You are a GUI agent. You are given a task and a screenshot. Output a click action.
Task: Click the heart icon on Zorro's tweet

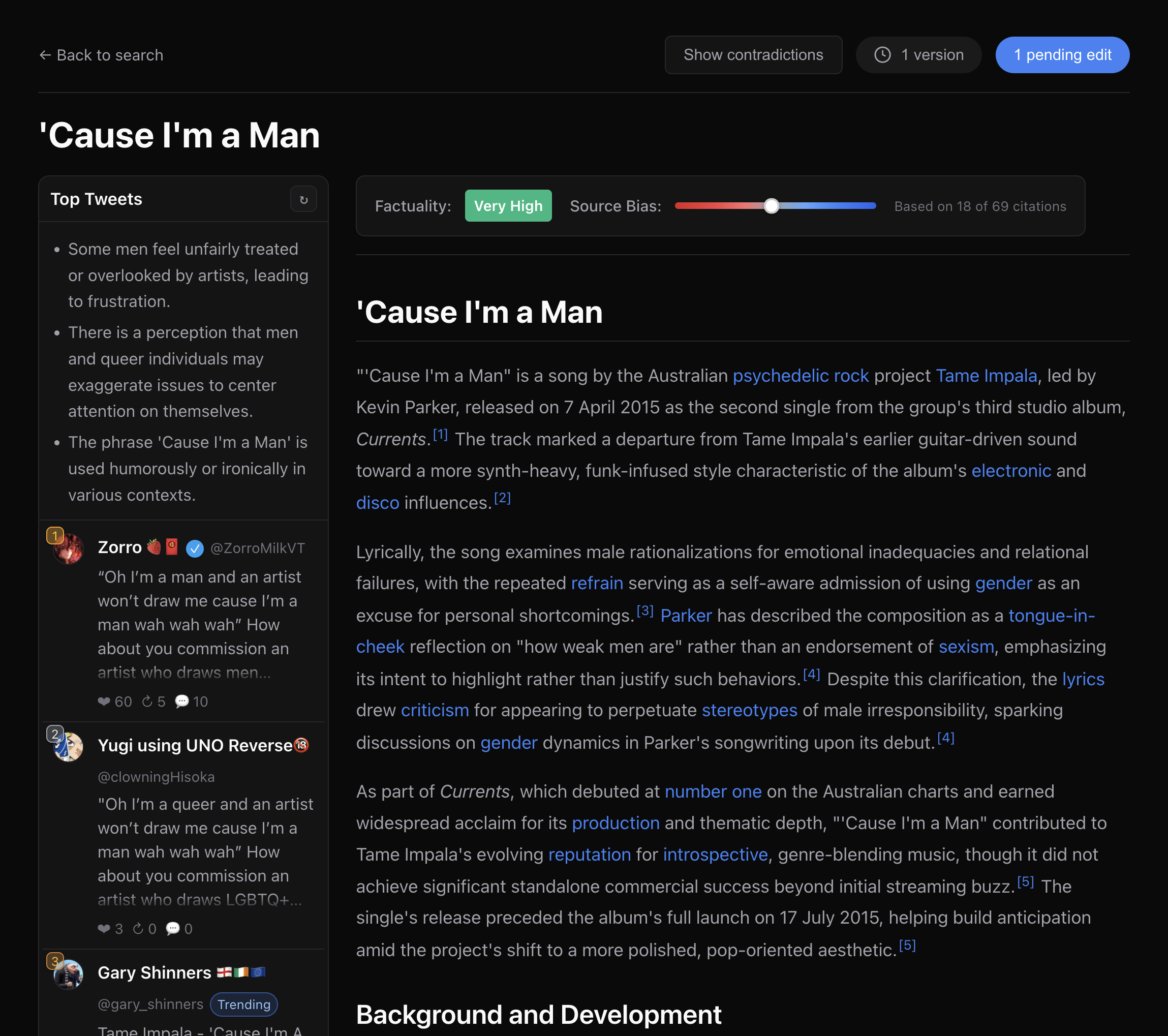[x=103, y=702]
